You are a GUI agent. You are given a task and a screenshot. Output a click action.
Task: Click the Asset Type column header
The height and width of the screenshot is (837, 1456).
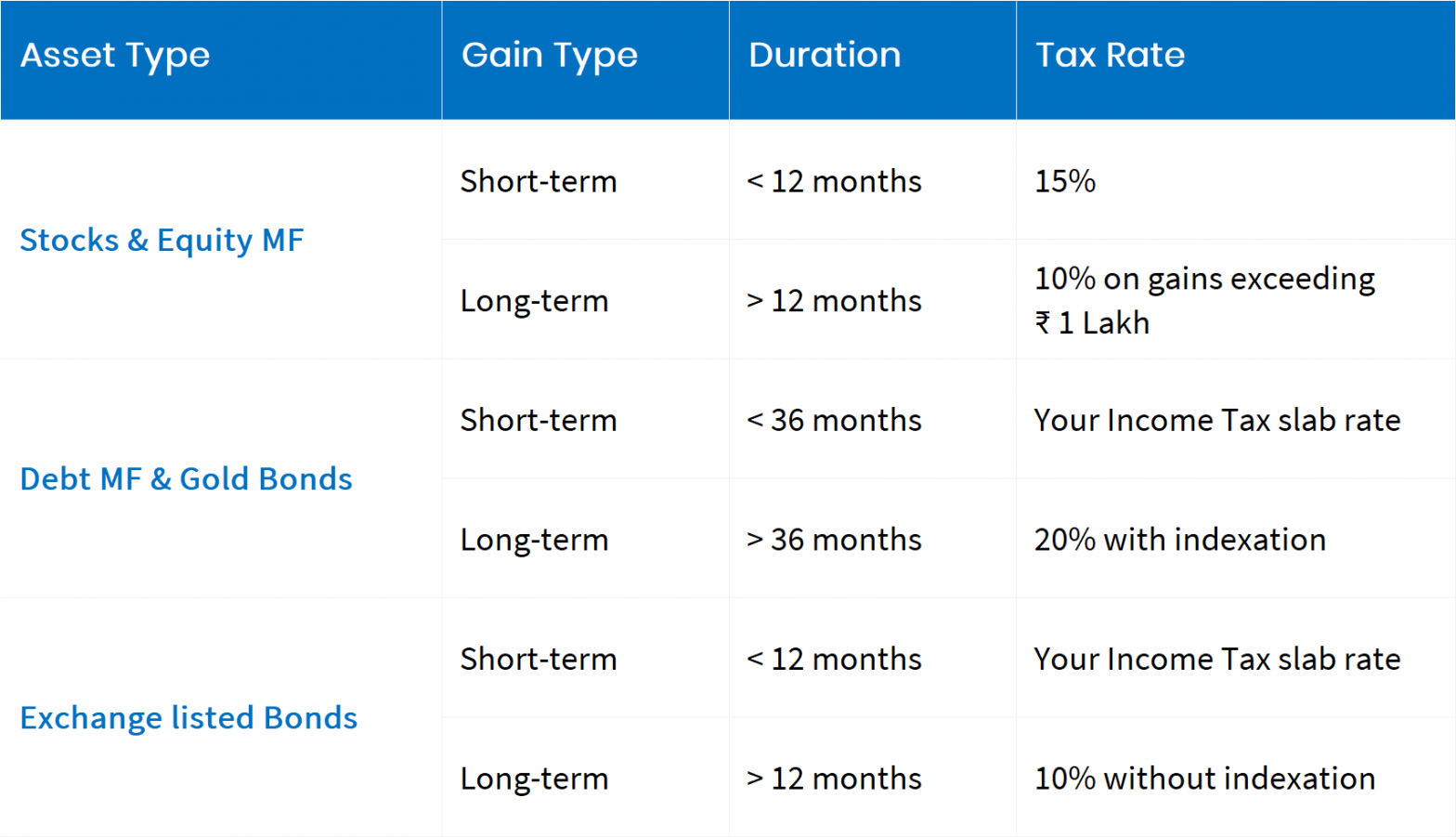point(115,56)
